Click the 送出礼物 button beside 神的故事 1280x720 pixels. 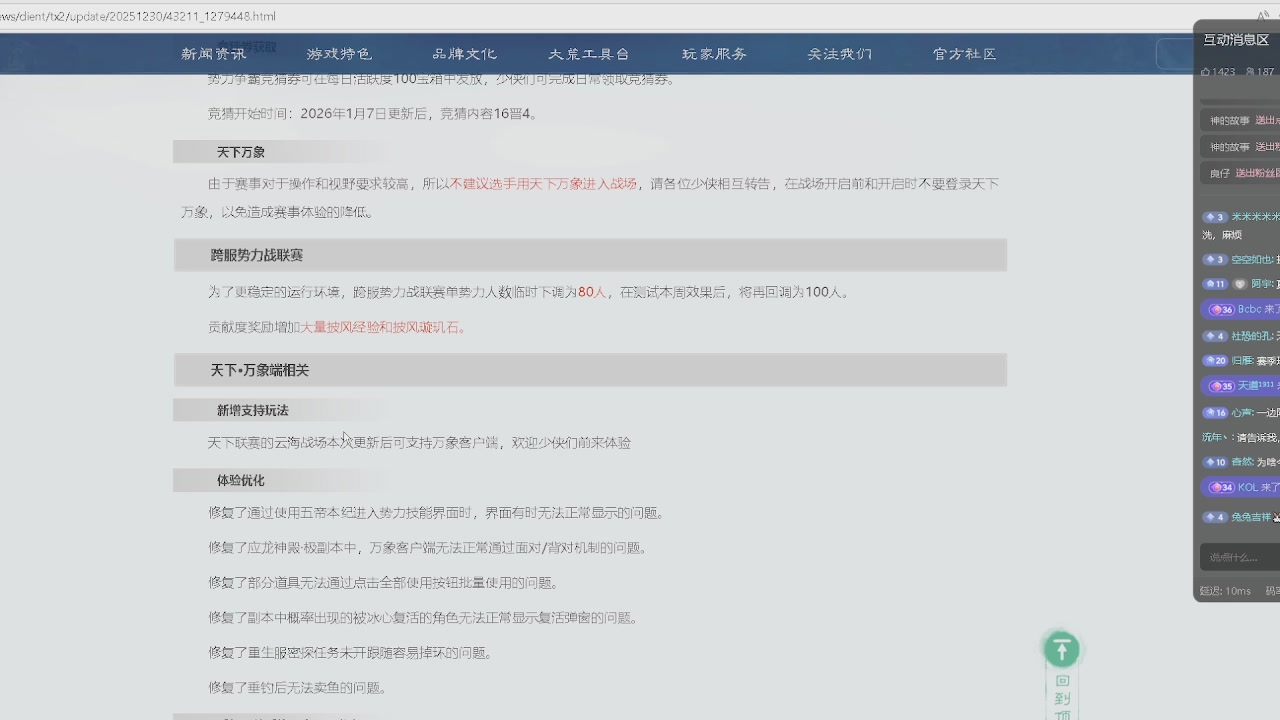1264,119
